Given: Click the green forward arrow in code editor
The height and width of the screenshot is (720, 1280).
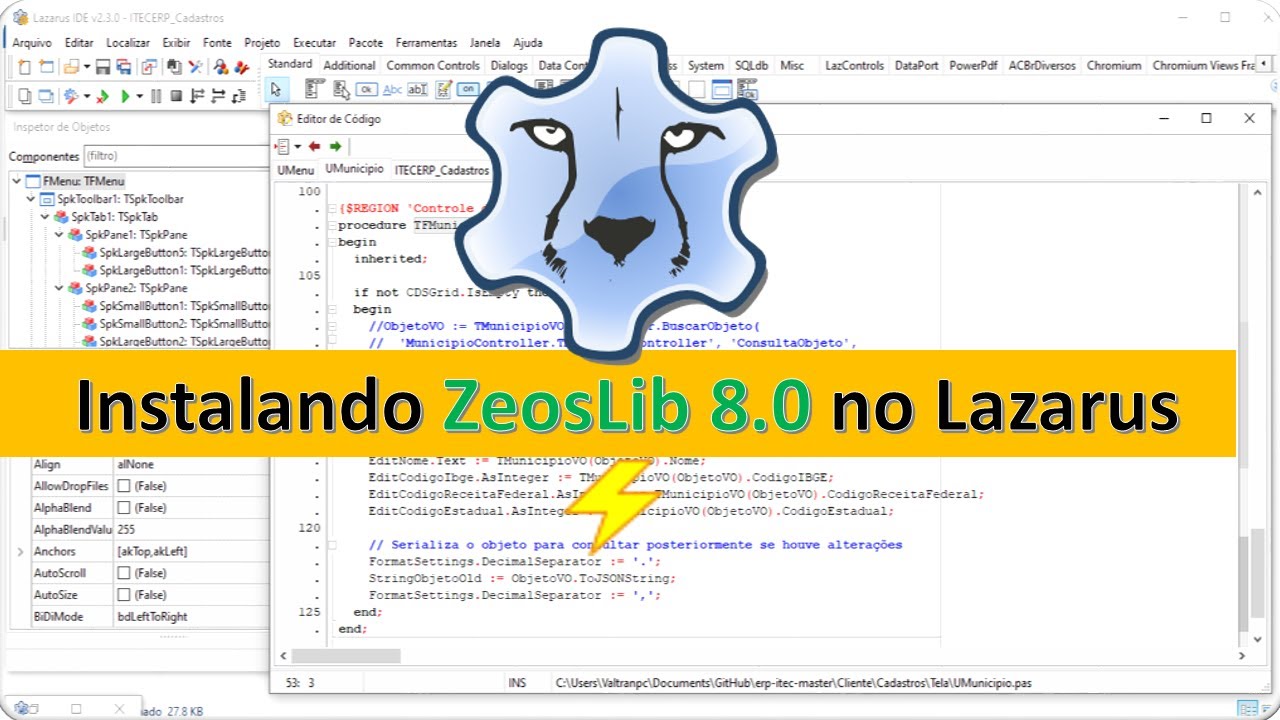Looking at the screenshot, I should [x=335, y=146].
